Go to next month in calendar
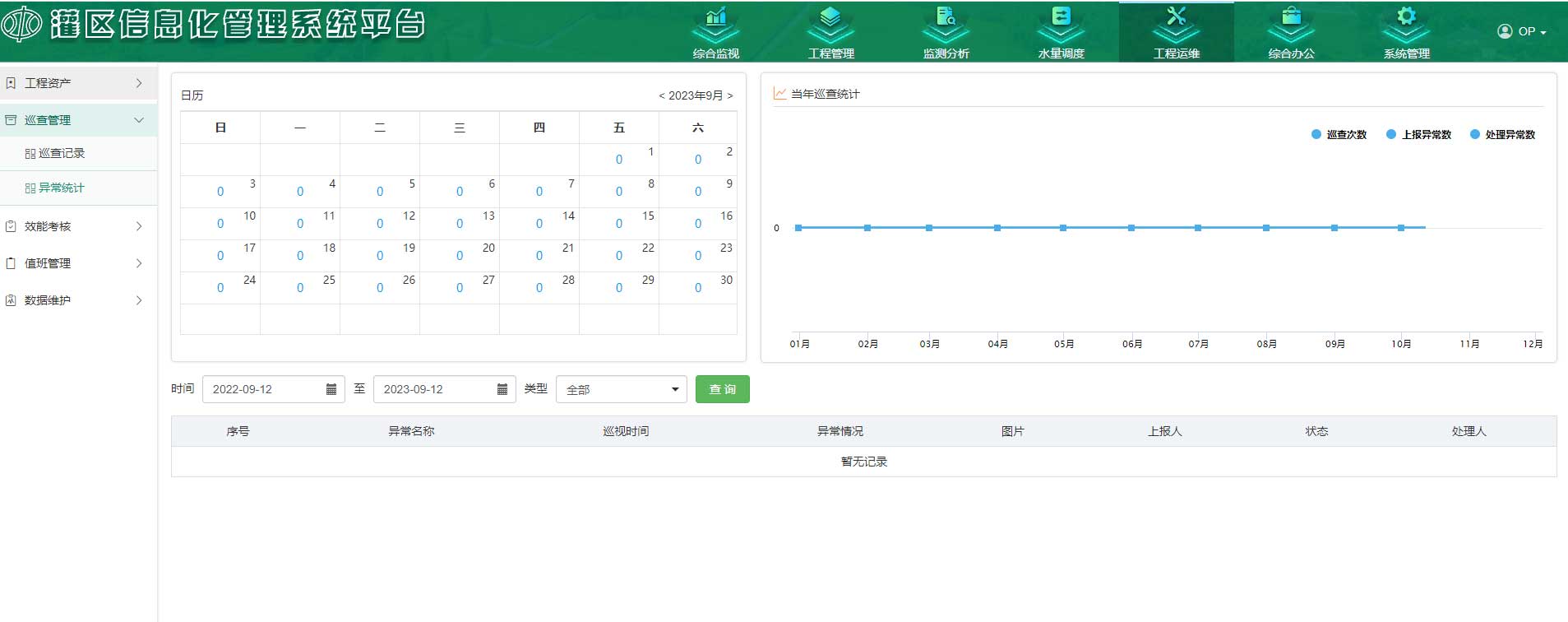 pyautogui.click(x=729, y=95)
